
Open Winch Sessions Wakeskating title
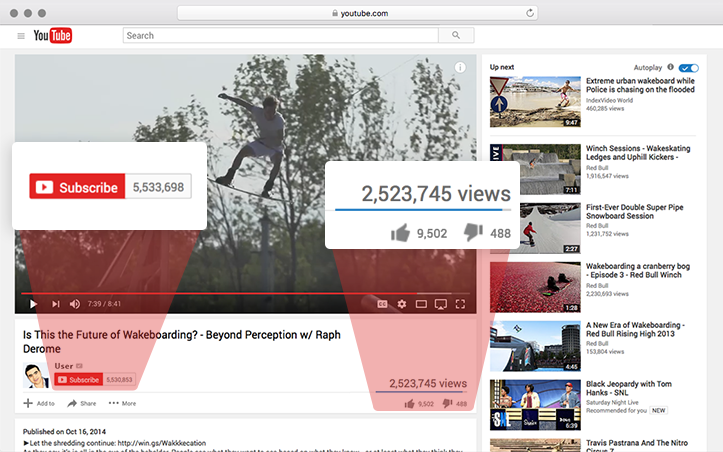(x=638, y=153)
